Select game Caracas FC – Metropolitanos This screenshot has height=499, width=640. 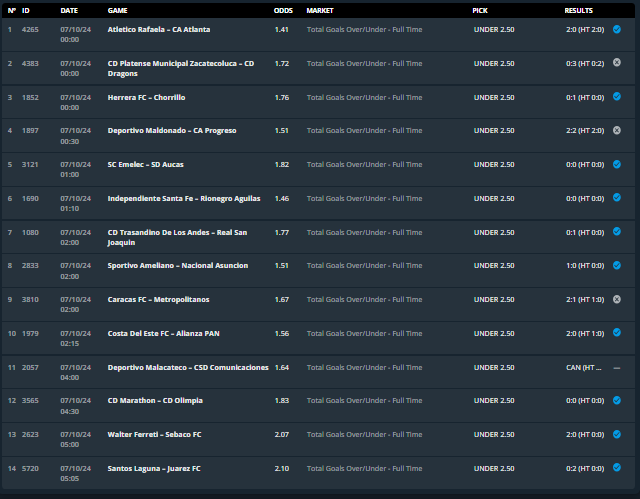158,299
